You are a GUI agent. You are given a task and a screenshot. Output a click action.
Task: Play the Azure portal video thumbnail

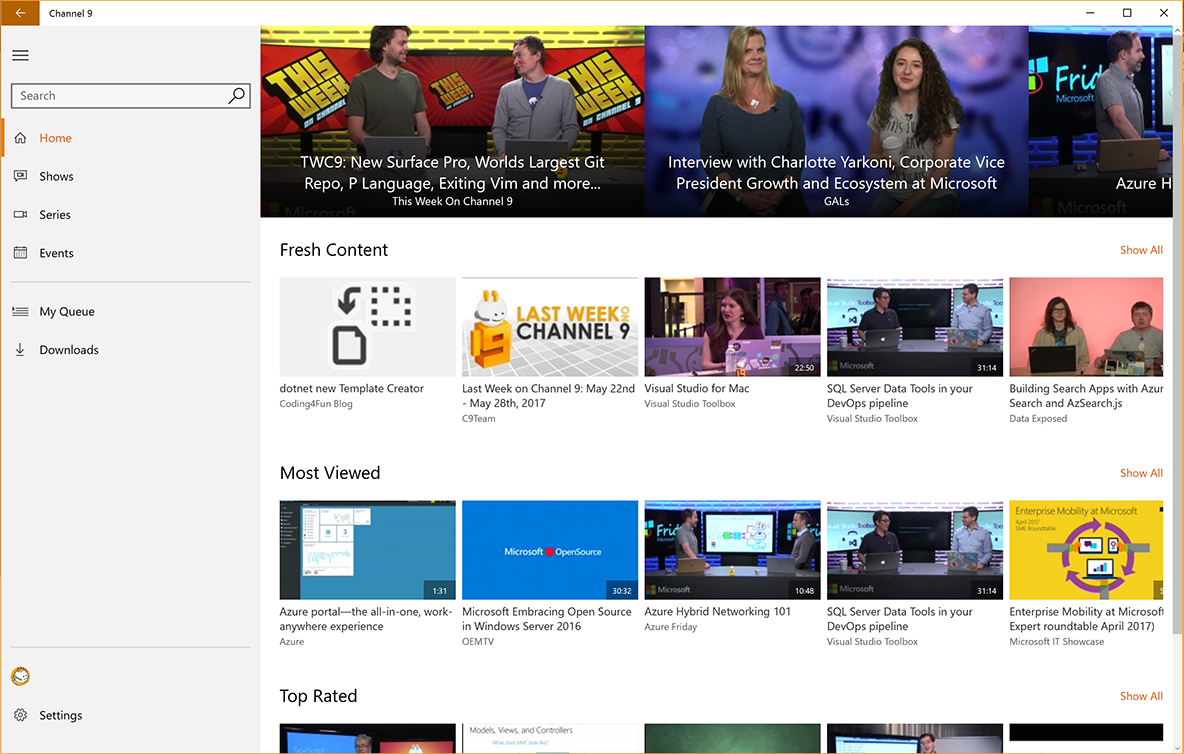367,550
